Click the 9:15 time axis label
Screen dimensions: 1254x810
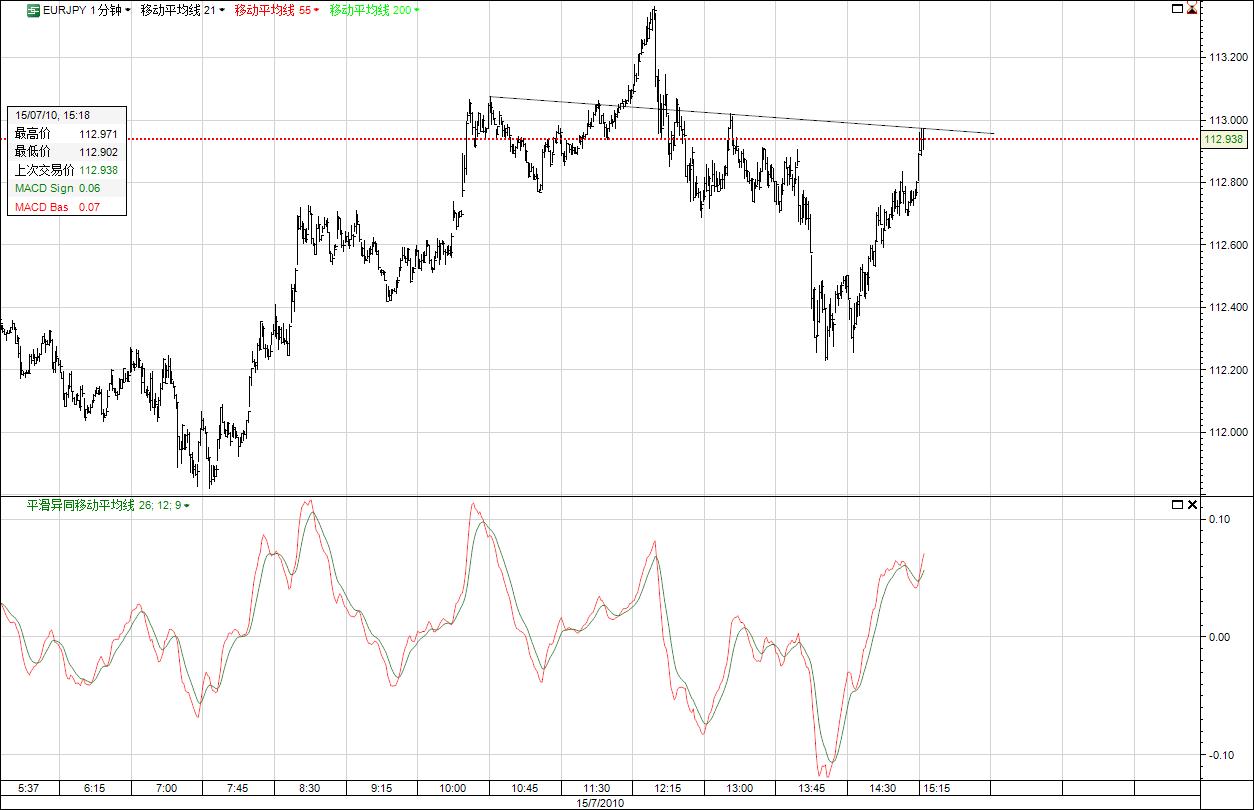point(381,788)
